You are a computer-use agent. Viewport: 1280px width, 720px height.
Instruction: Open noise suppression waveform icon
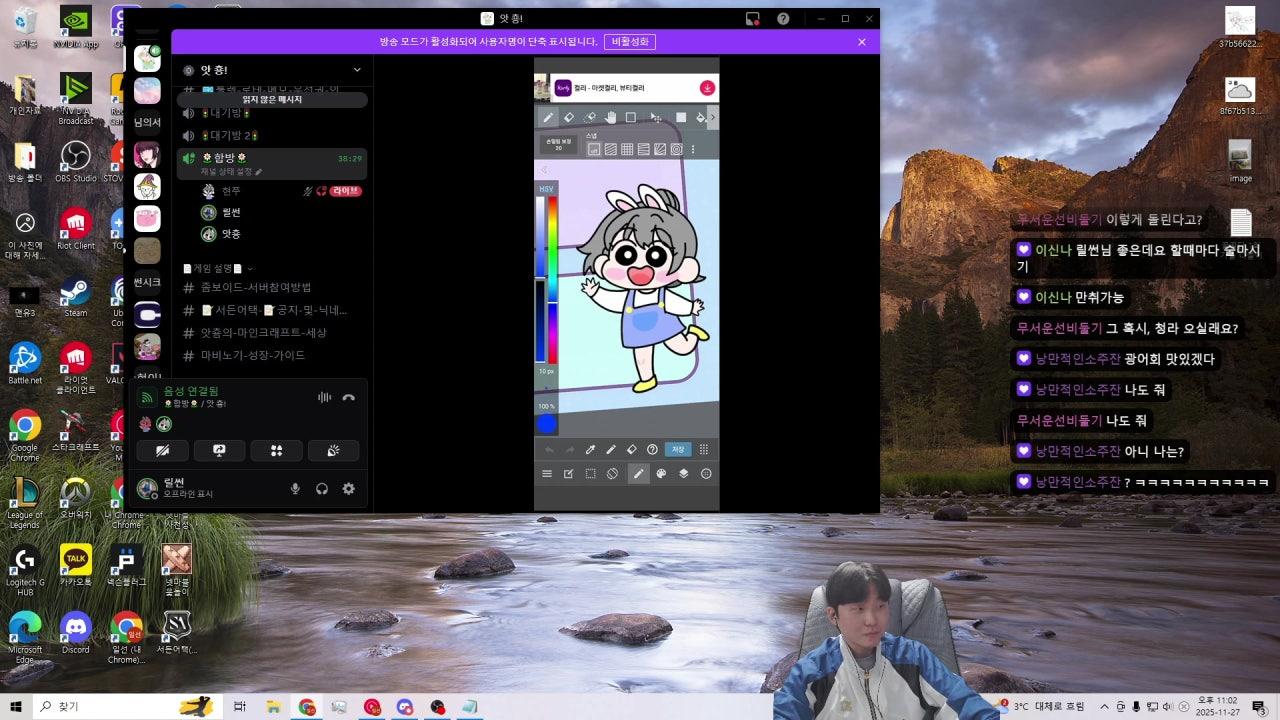324,398
